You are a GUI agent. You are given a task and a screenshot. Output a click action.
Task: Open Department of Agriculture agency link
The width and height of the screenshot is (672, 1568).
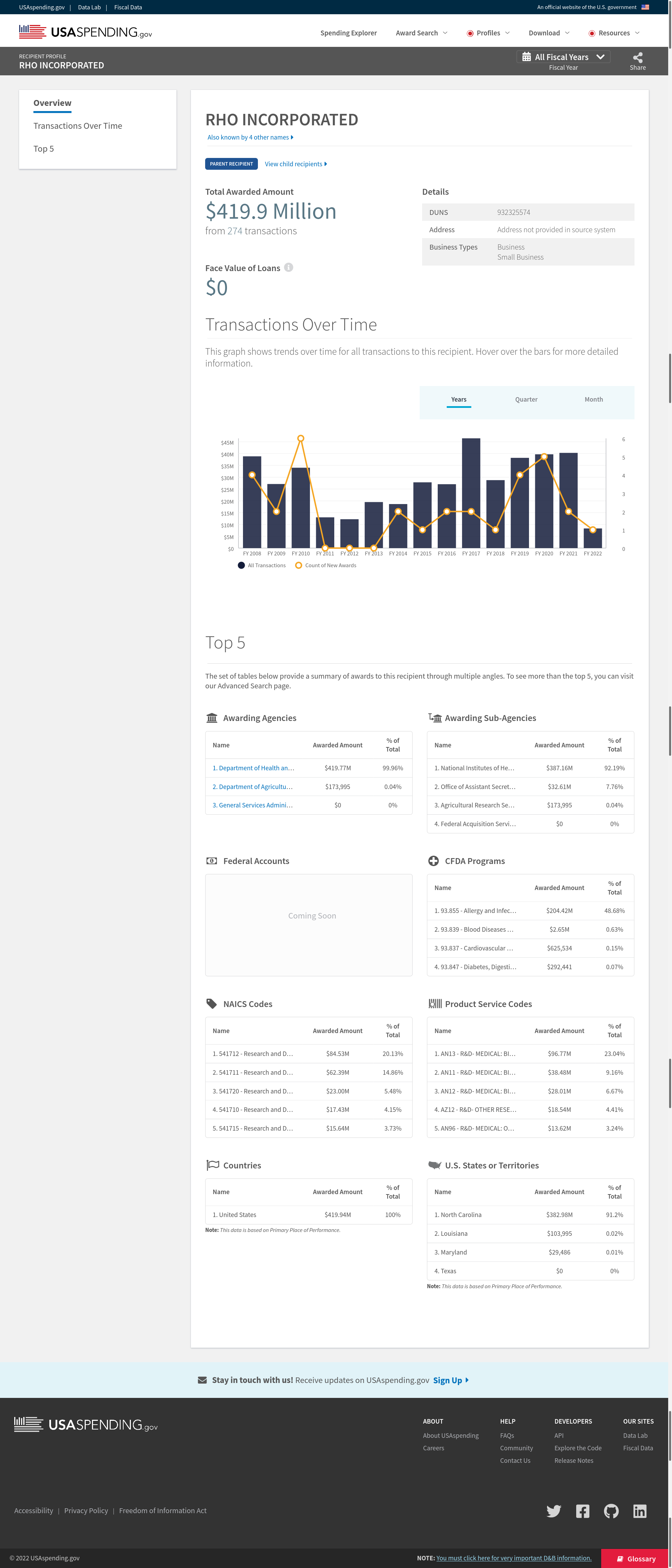click(253, 787)
